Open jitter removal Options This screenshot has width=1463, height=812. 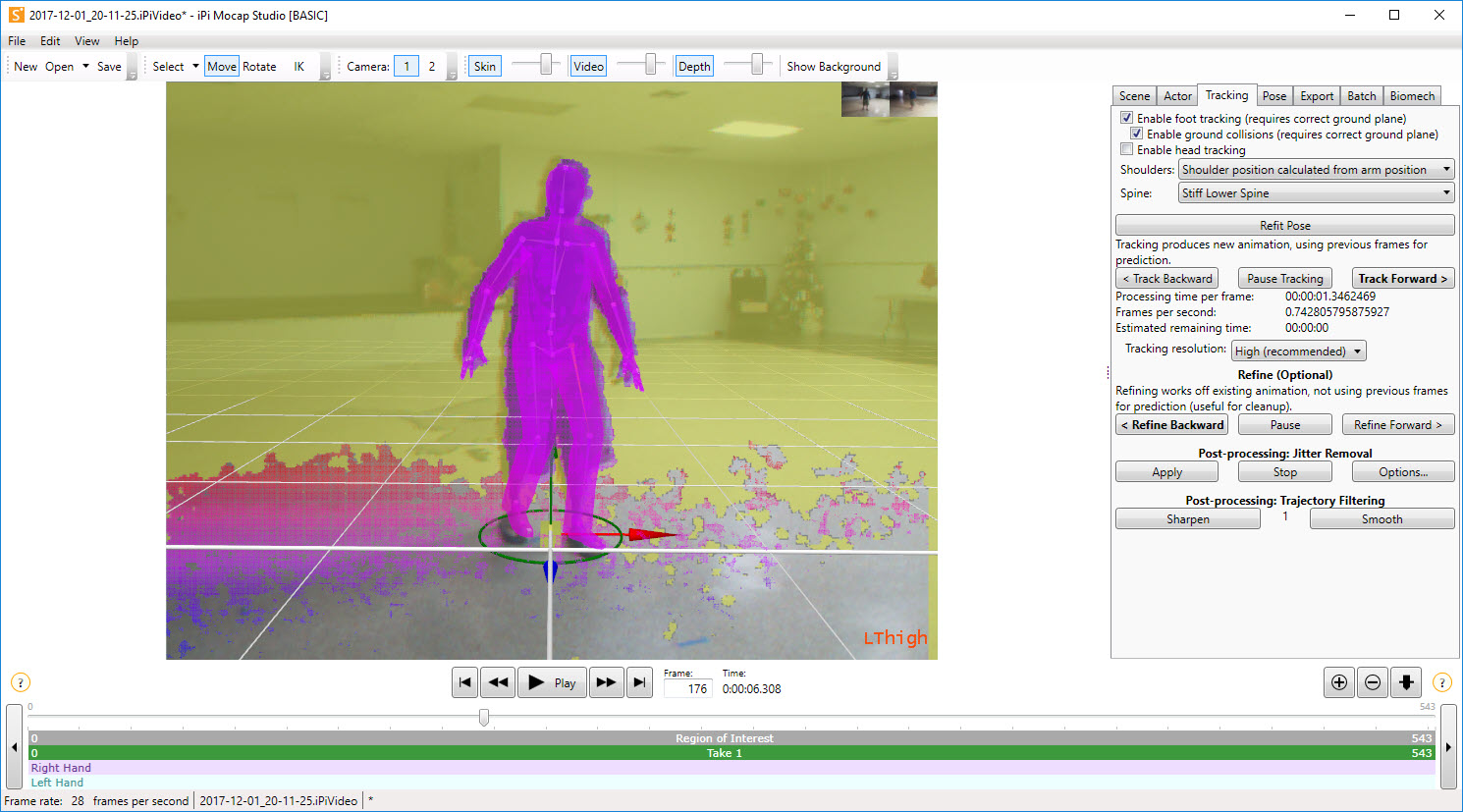coord(1403,471)
